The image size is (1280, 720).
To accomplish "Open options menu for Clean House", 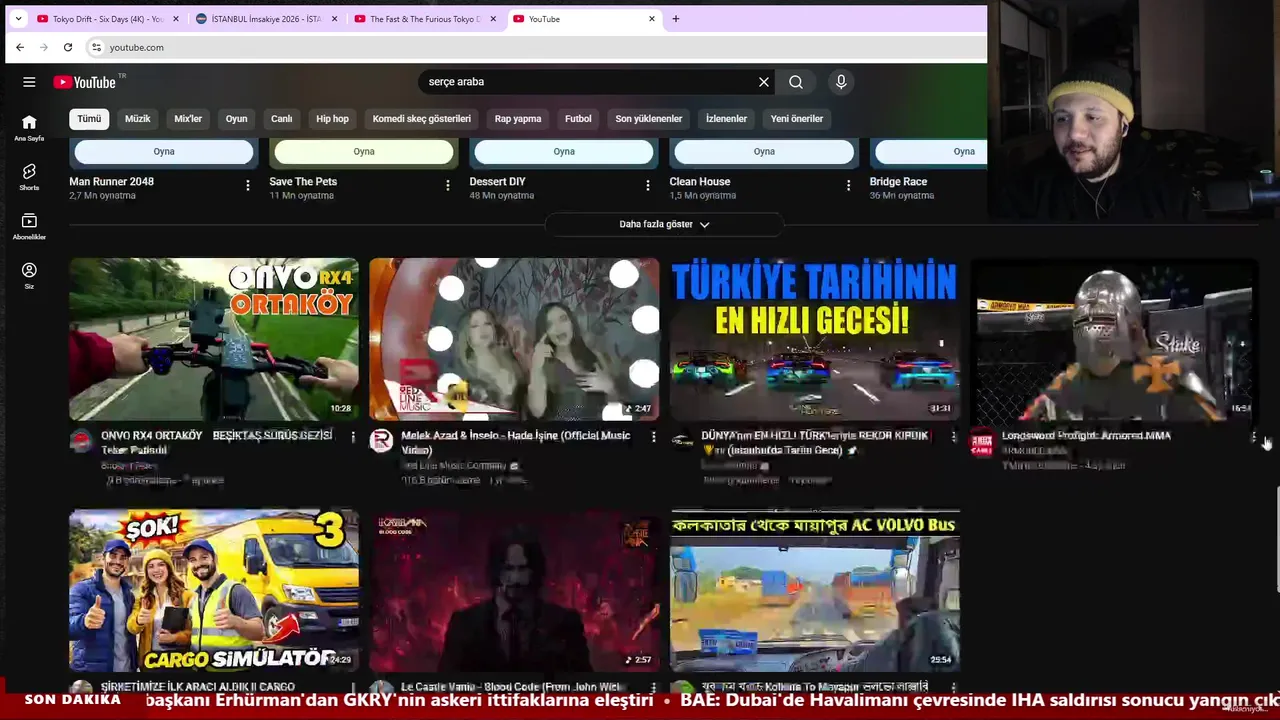I will click(x=848, y=185).
